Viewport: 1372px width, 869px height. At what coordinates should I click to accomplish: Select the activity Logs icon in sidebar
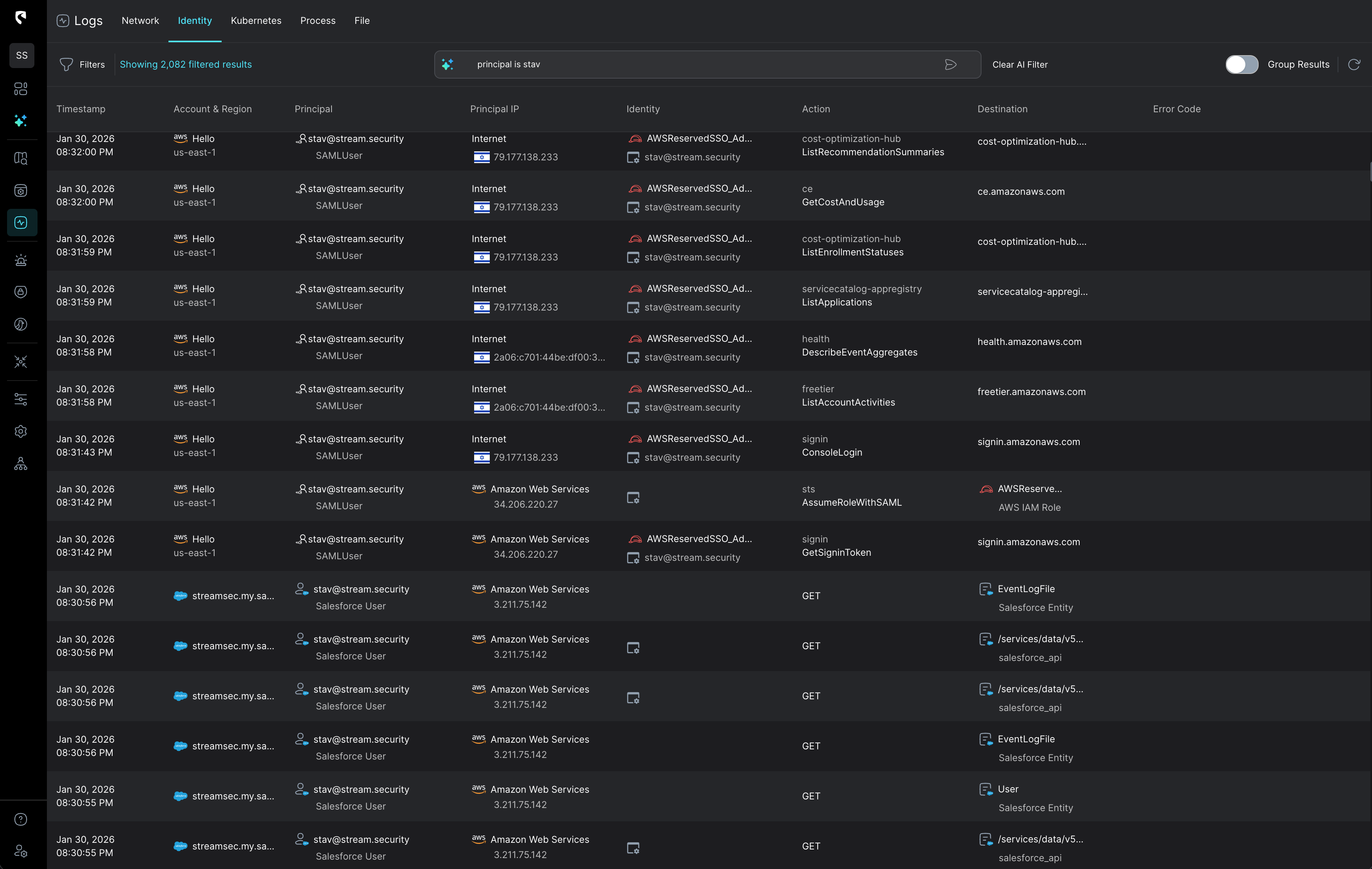pos(21,223)
